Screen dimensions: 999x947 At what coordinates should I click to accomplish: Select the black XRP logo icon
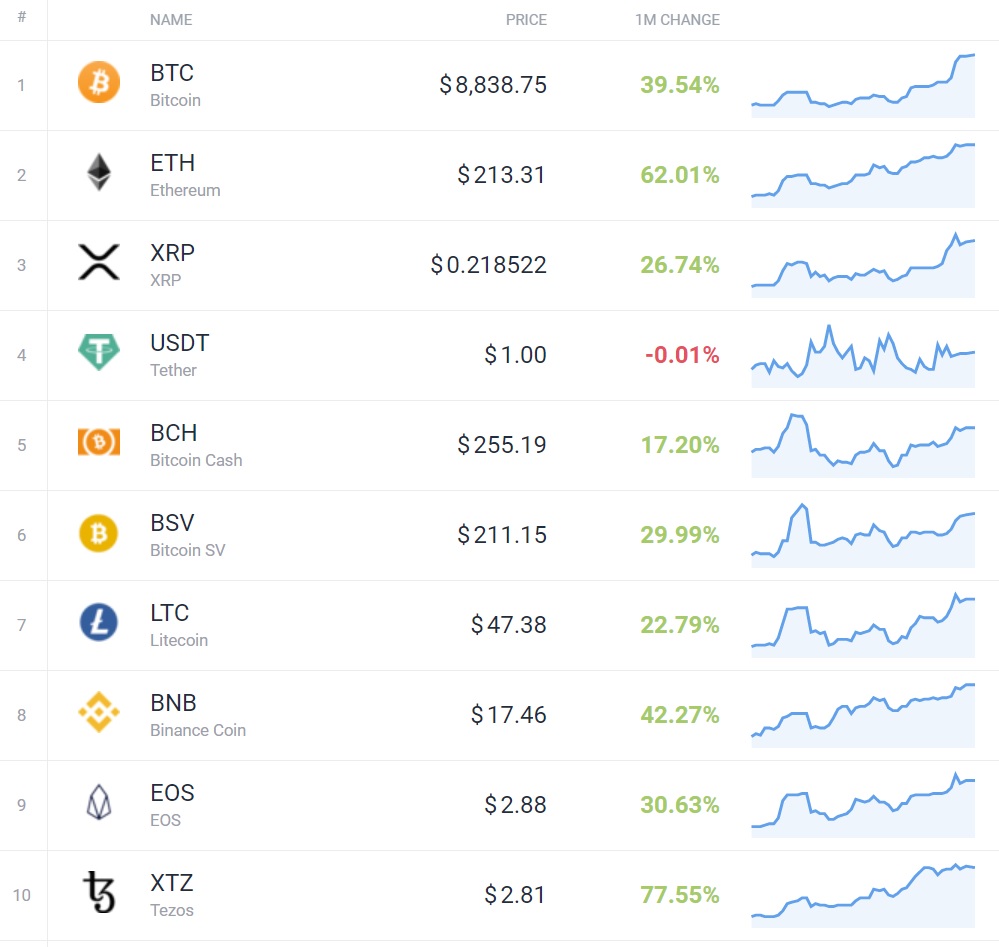pos(99,262)
